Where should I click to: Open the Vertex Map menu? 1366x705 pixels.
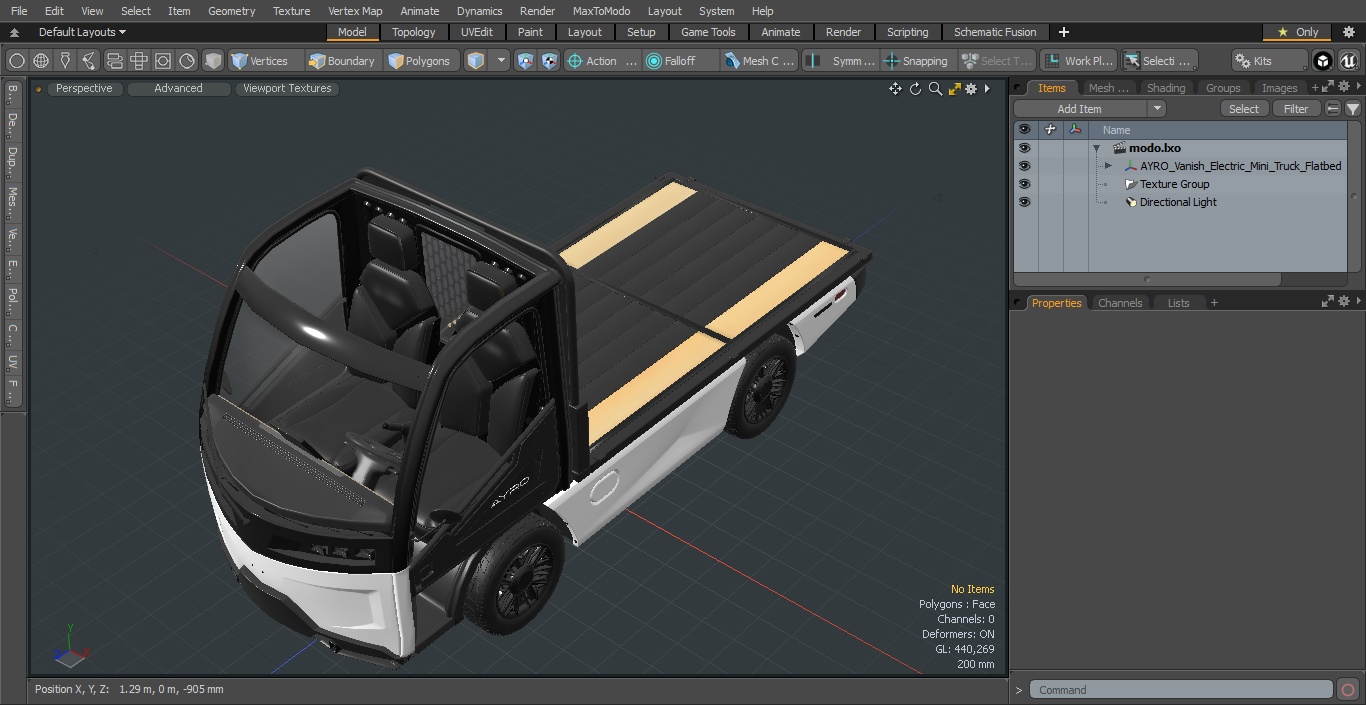coord(355,11)
